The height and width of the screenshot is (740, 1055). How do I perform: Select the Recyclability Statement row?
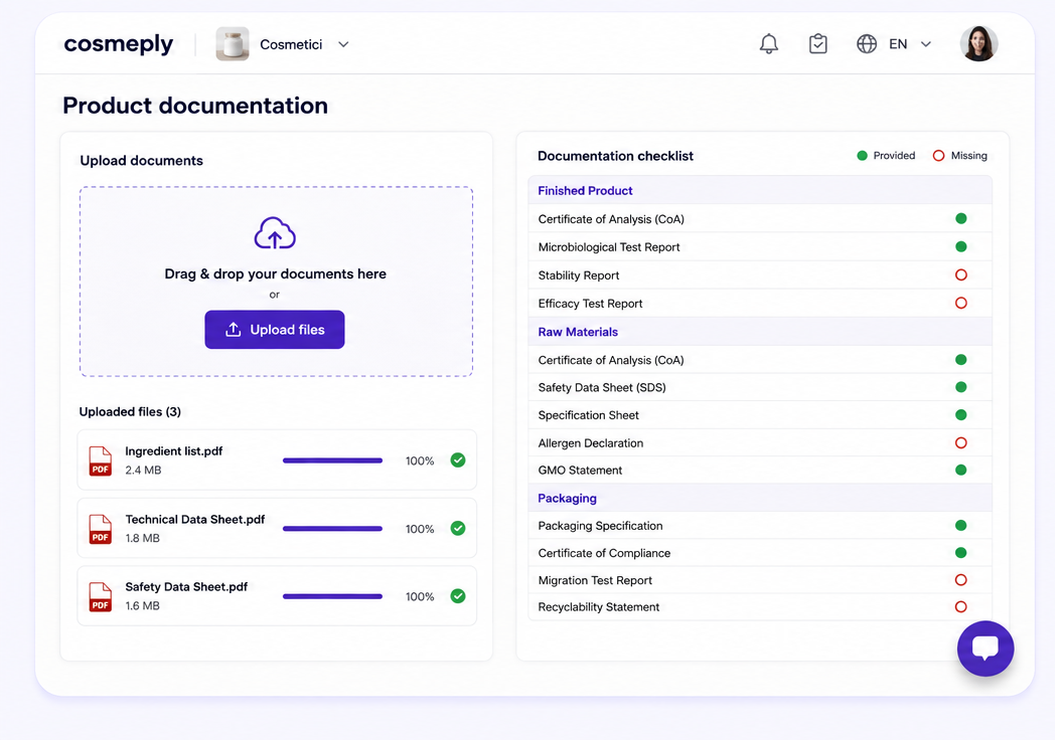(760, 607)
